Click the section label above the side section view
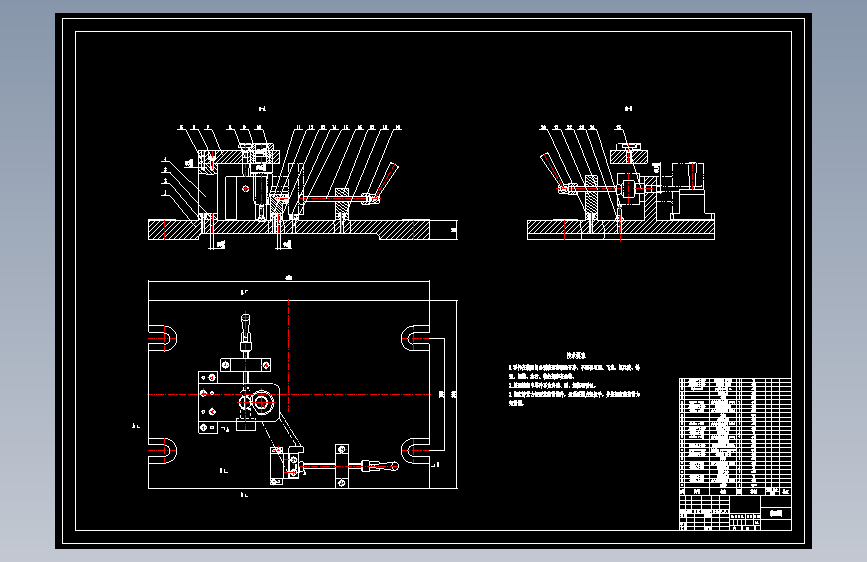 (628, 108)
